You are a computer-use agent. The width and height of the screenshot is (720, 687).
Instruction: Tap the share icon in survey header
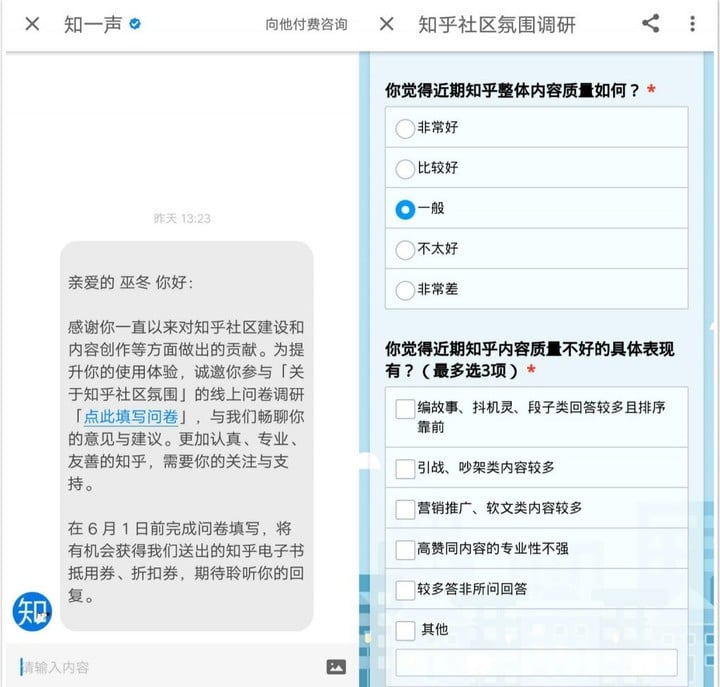[x=651, y=23]
